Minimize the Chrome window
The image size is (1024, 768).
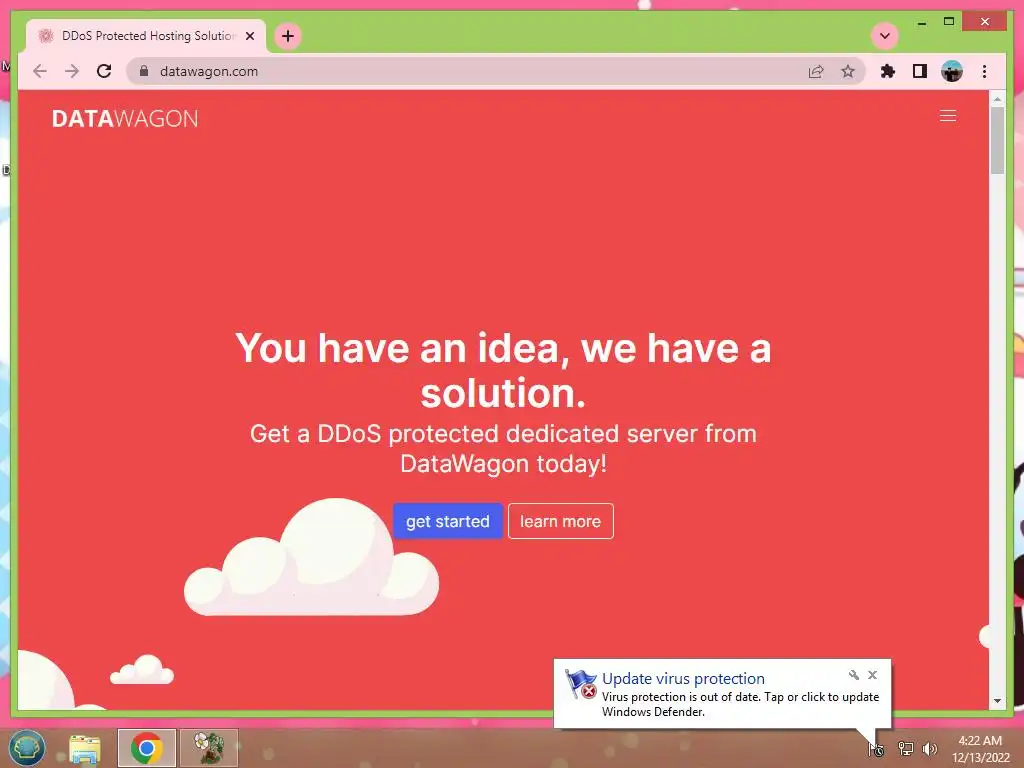[922, 22]
